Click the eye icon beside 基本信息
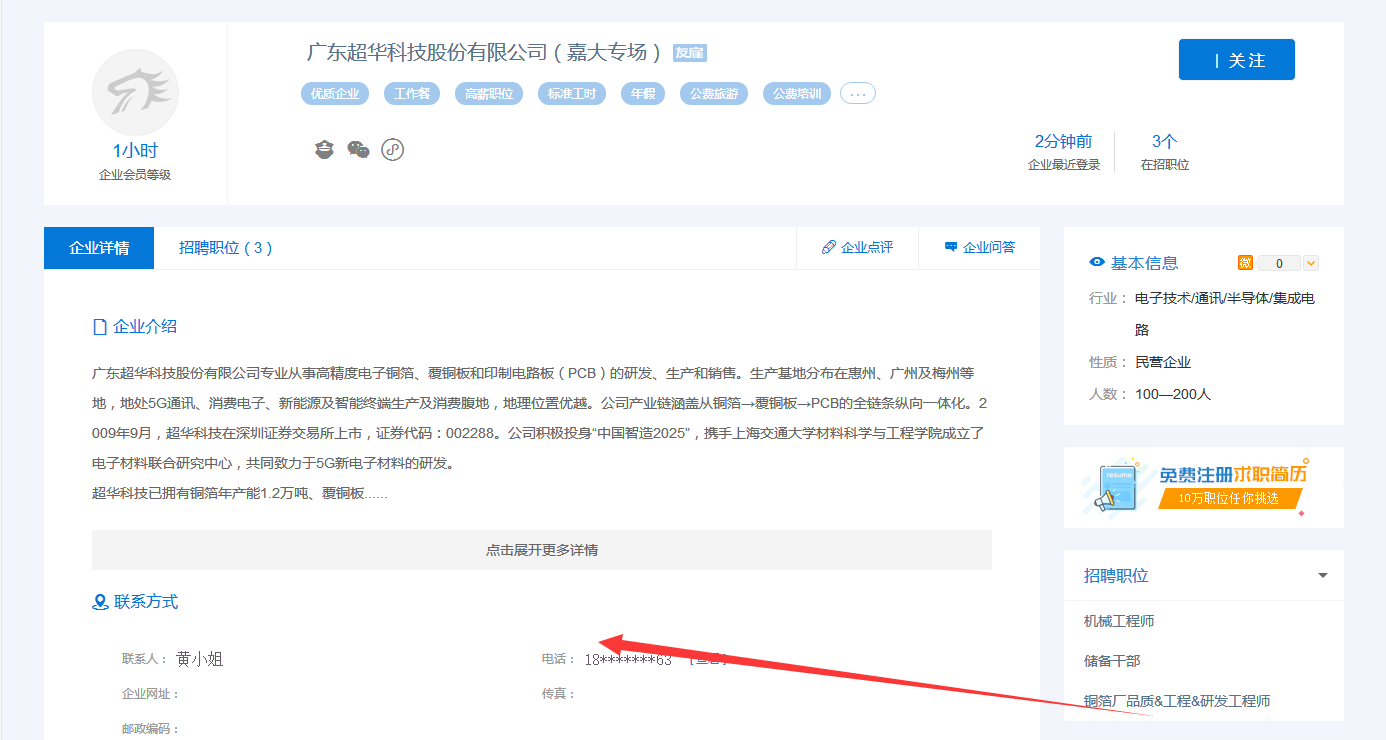This screenshot has height=740, width=1386. 1097,263
